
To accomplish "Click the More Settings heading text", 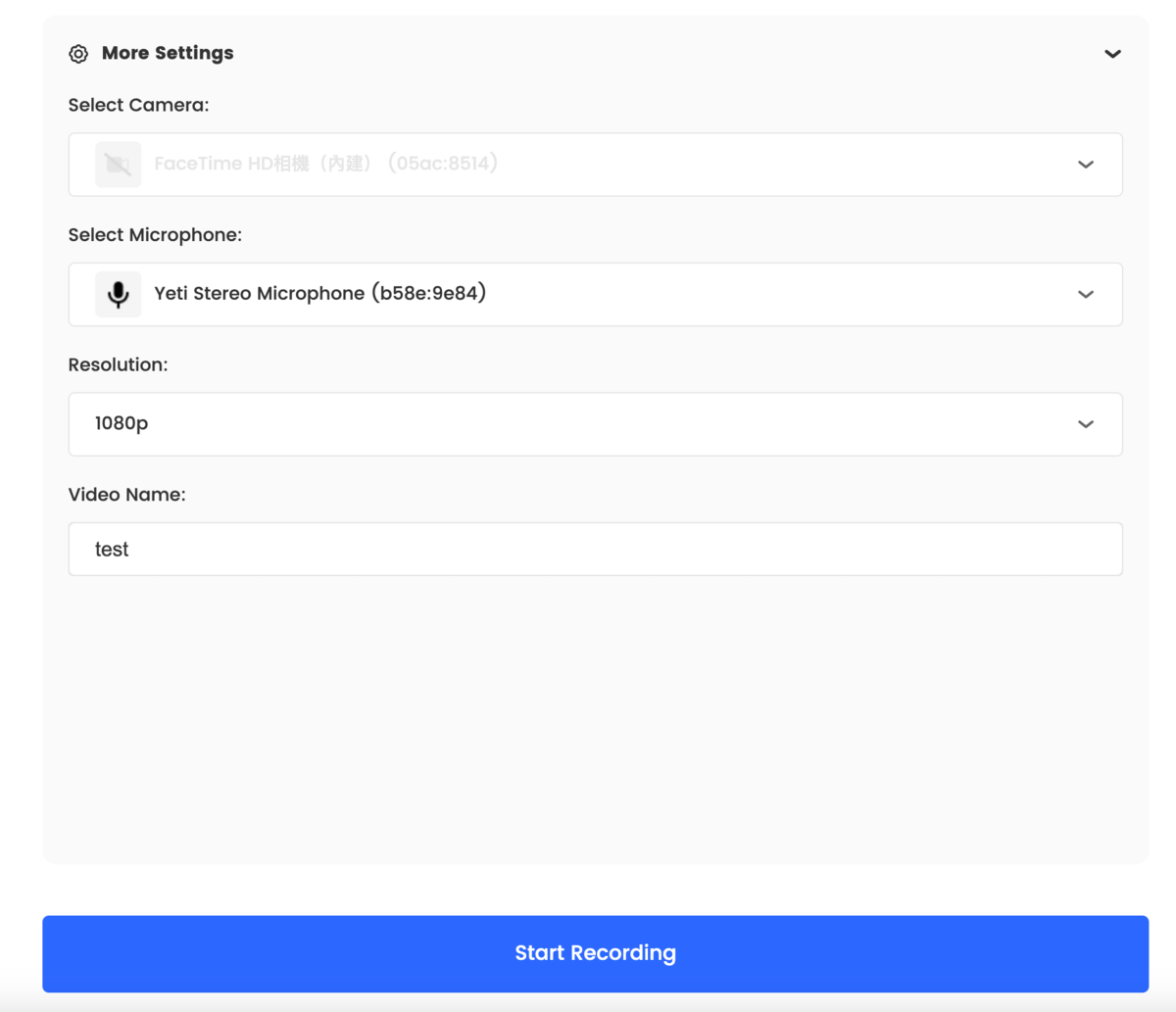I will click(168, 53).
